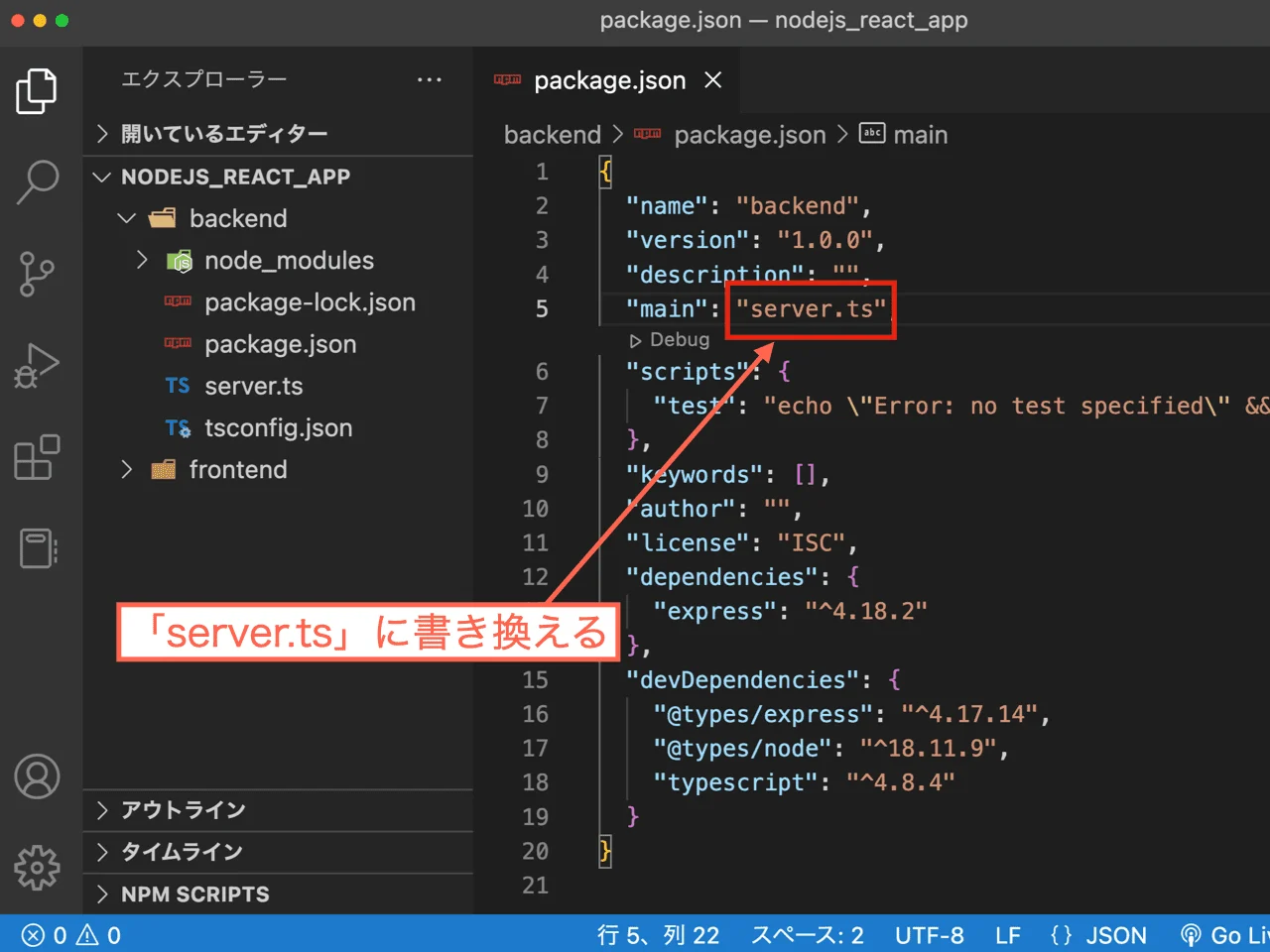Screen dimensions: 1270x952
Task: Open the Extensions view icon
Action: pos(38,456)
